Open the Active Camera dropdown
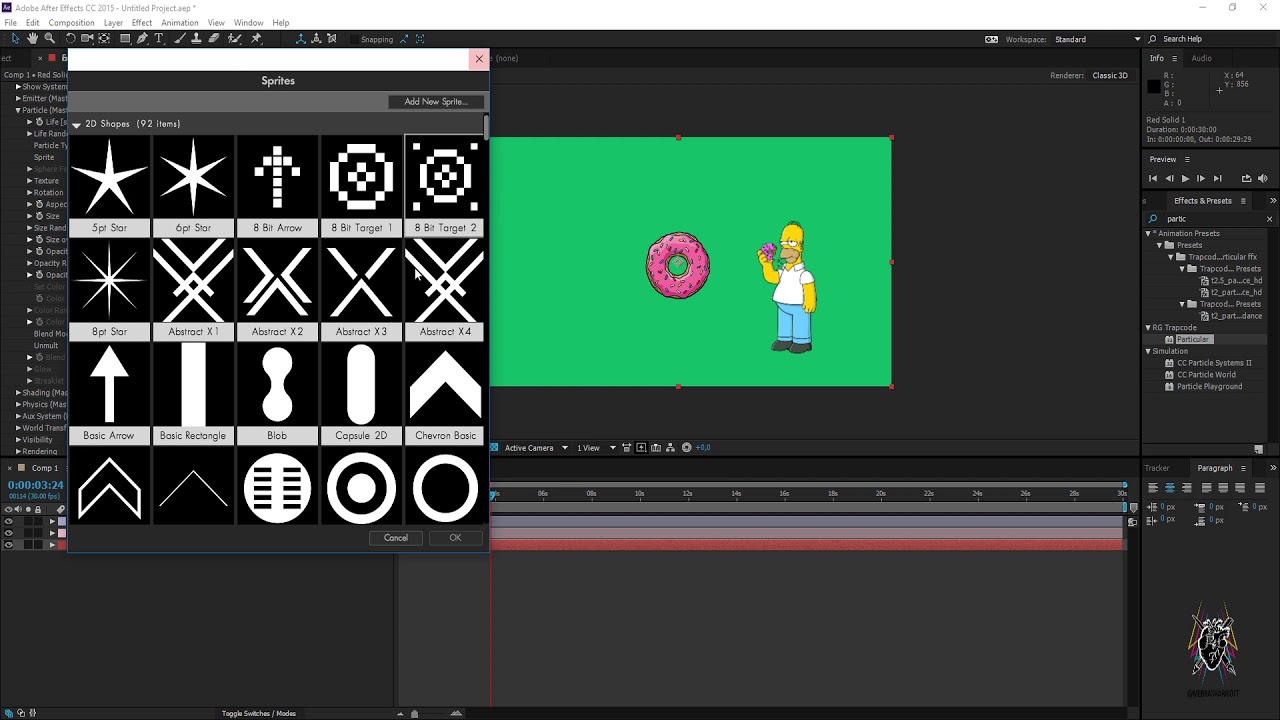The height and width of the screenshot is (720, 1280). [535, 448]
